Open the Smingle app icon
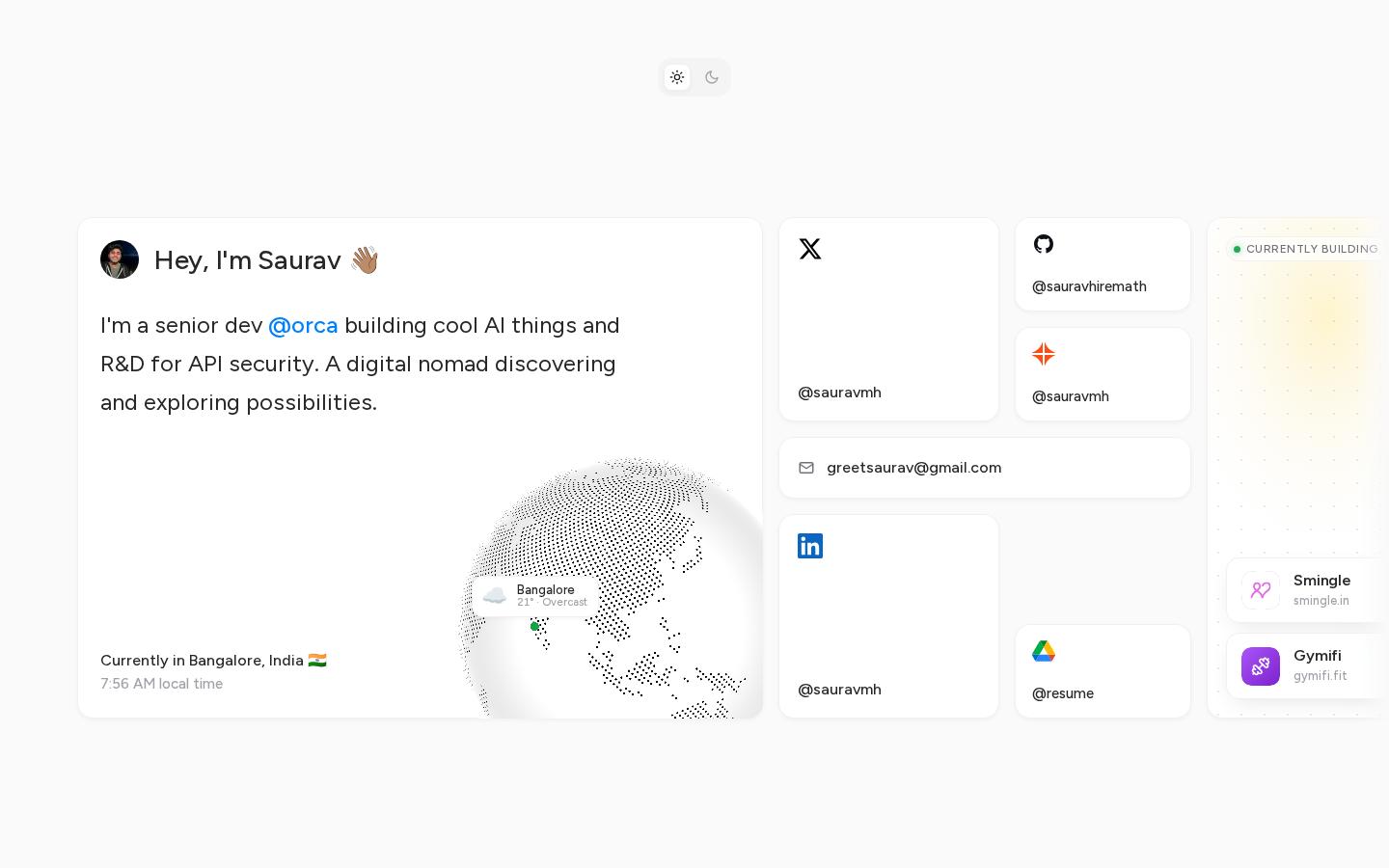 coord(1261,590)
